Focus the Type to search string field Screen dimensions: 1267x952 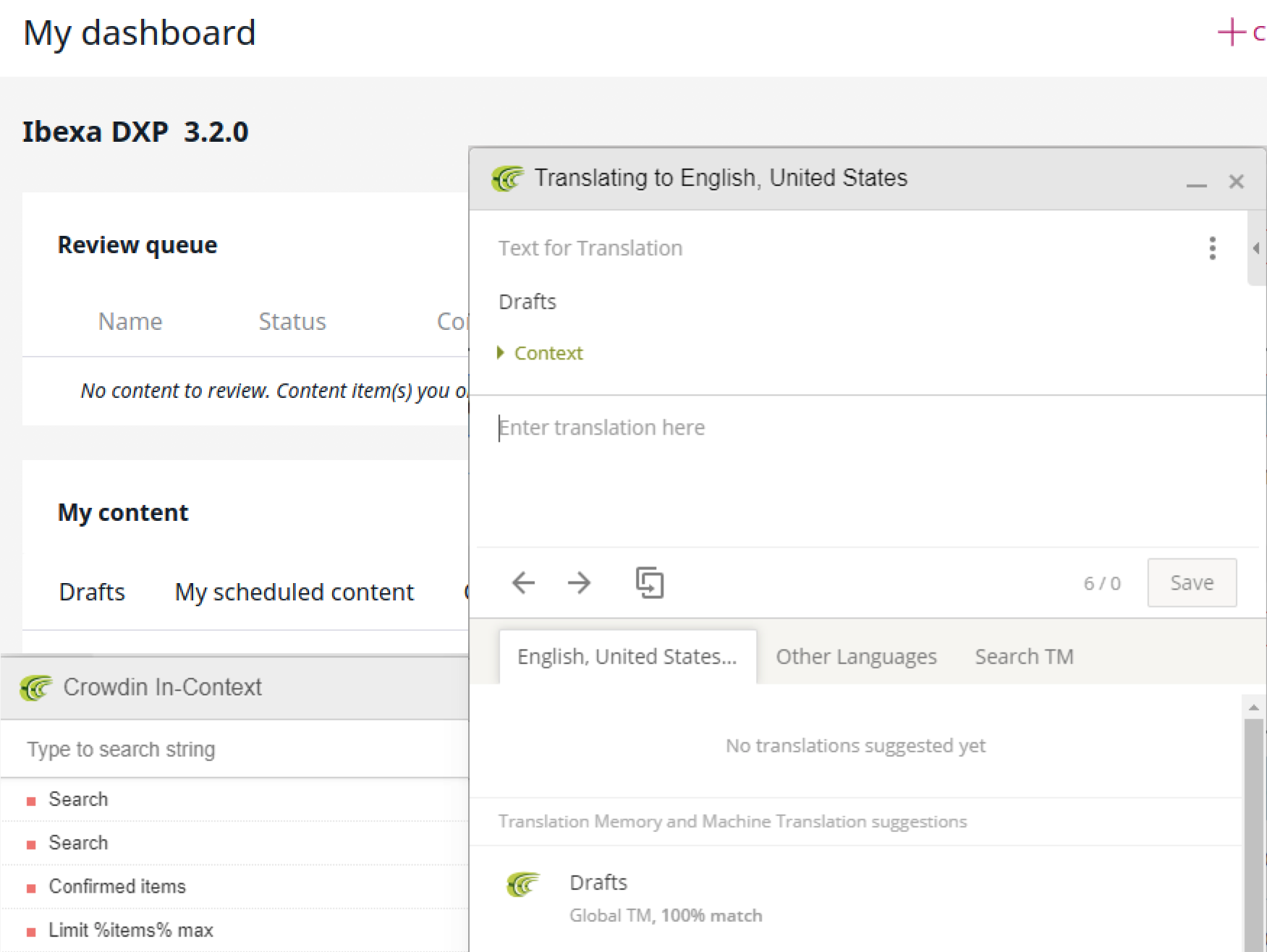pos(235,749)
